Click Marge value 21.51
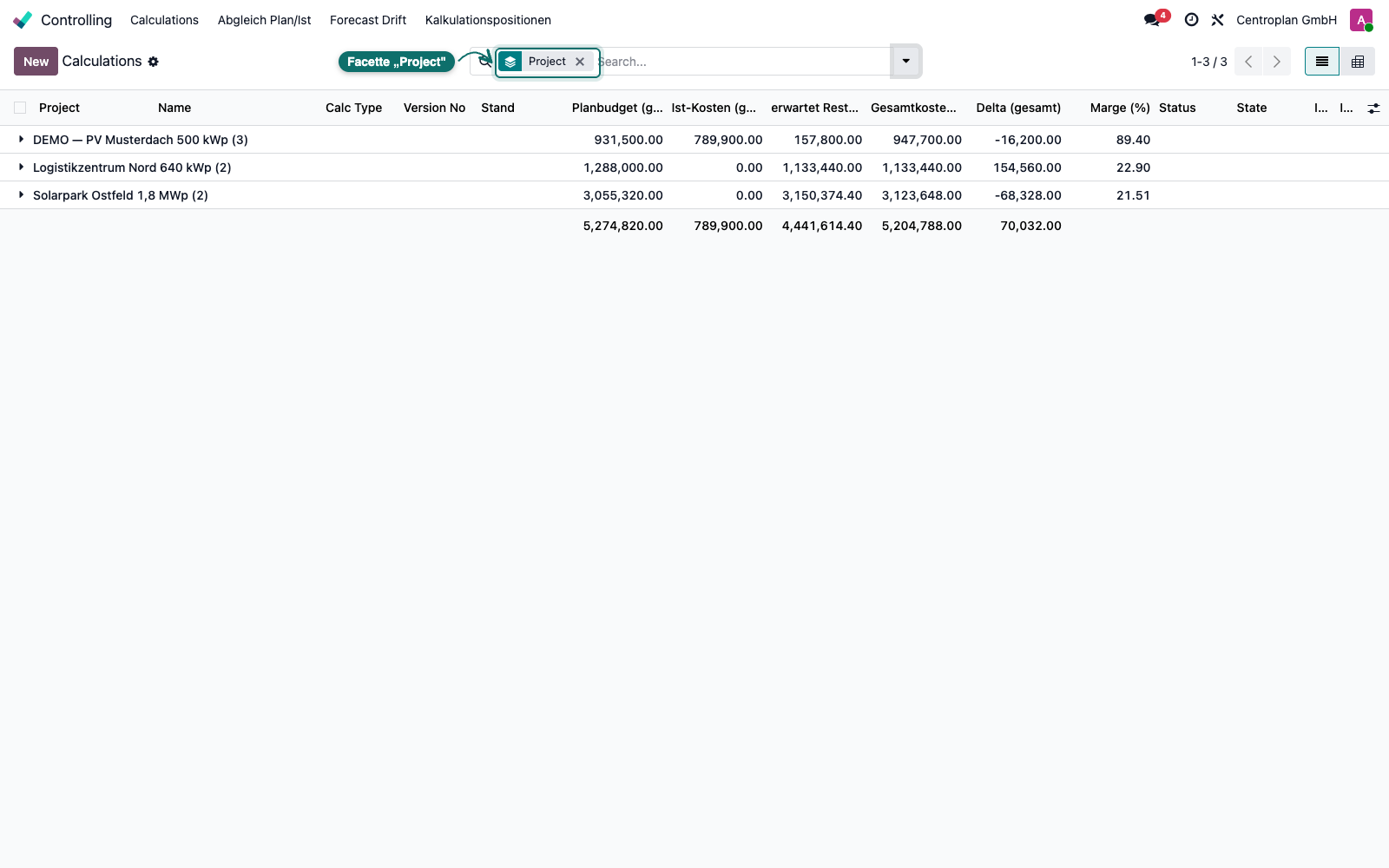Image resolution: width=1389 pixels, height=868 pixels. [x=1133, y=195]
